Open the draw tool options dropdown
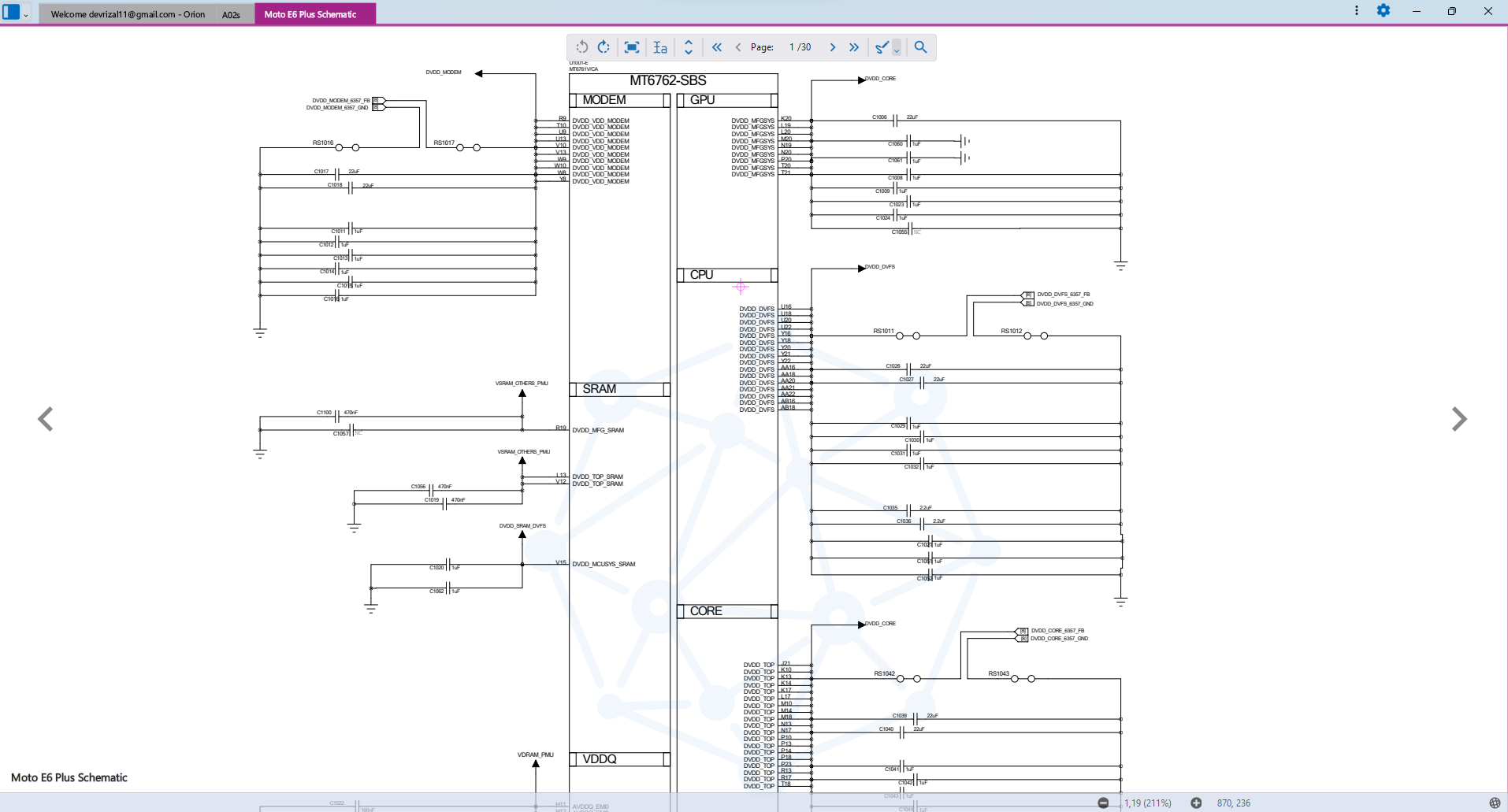 click(x=897, y=50)
